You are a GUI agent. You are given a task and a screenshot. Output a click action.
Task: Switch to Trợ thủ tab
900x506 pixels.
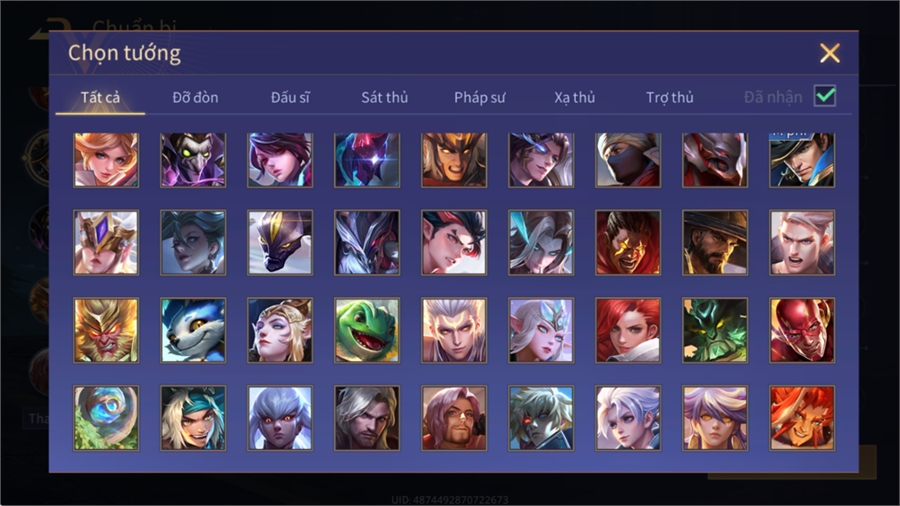670,98
